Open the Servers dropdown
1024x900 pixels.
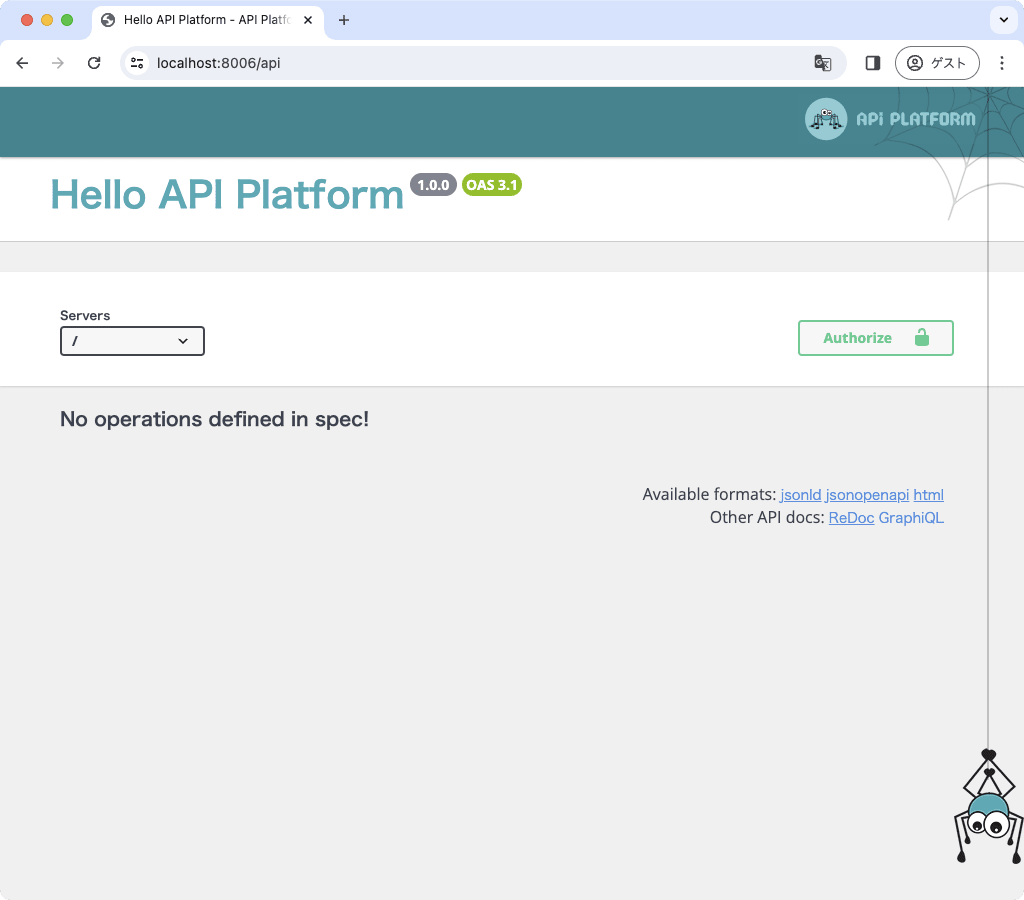click(132, 341)
